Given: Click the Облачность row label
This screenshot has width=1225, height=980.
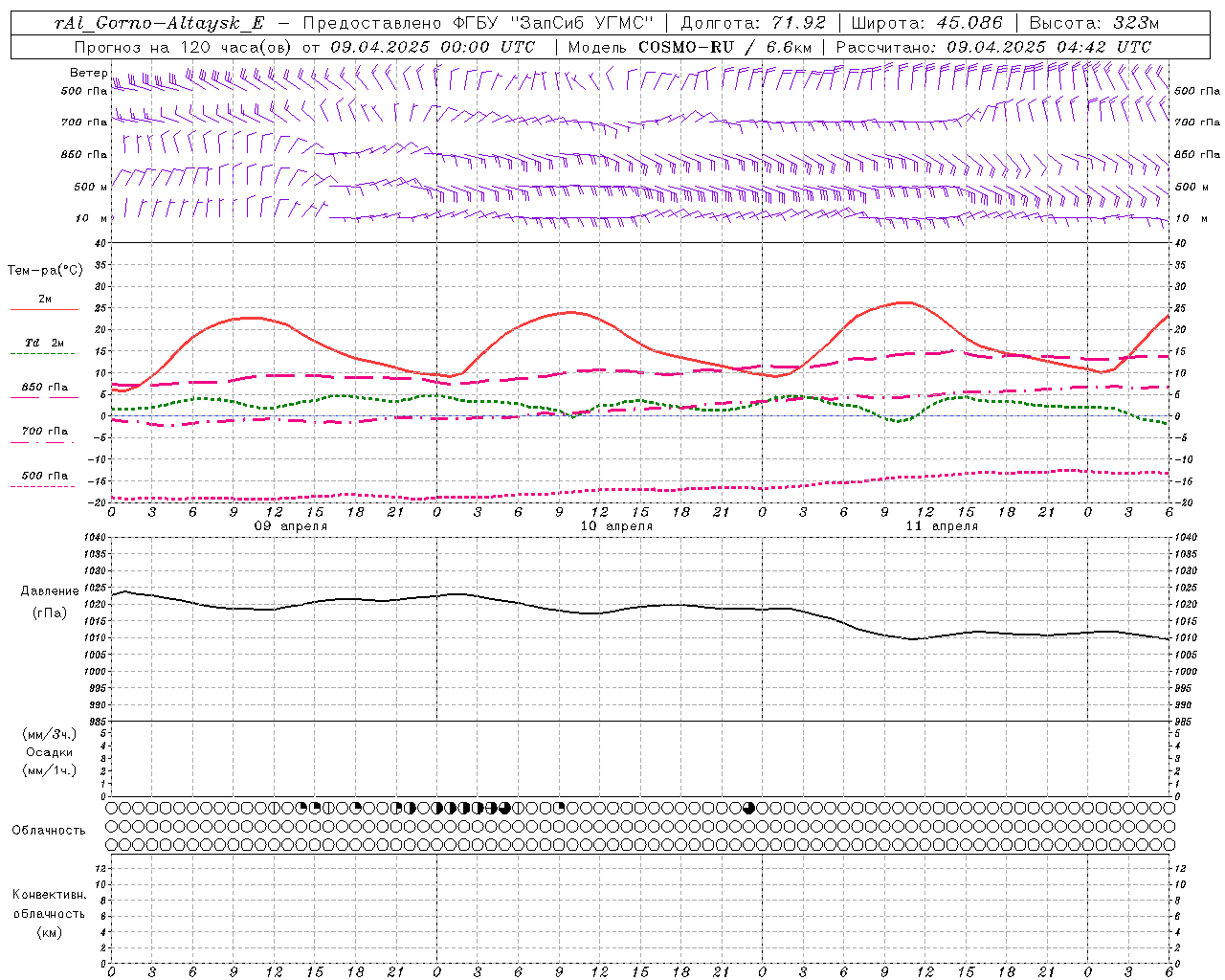Looking at the screenshot, I should (x=49, y=830).
